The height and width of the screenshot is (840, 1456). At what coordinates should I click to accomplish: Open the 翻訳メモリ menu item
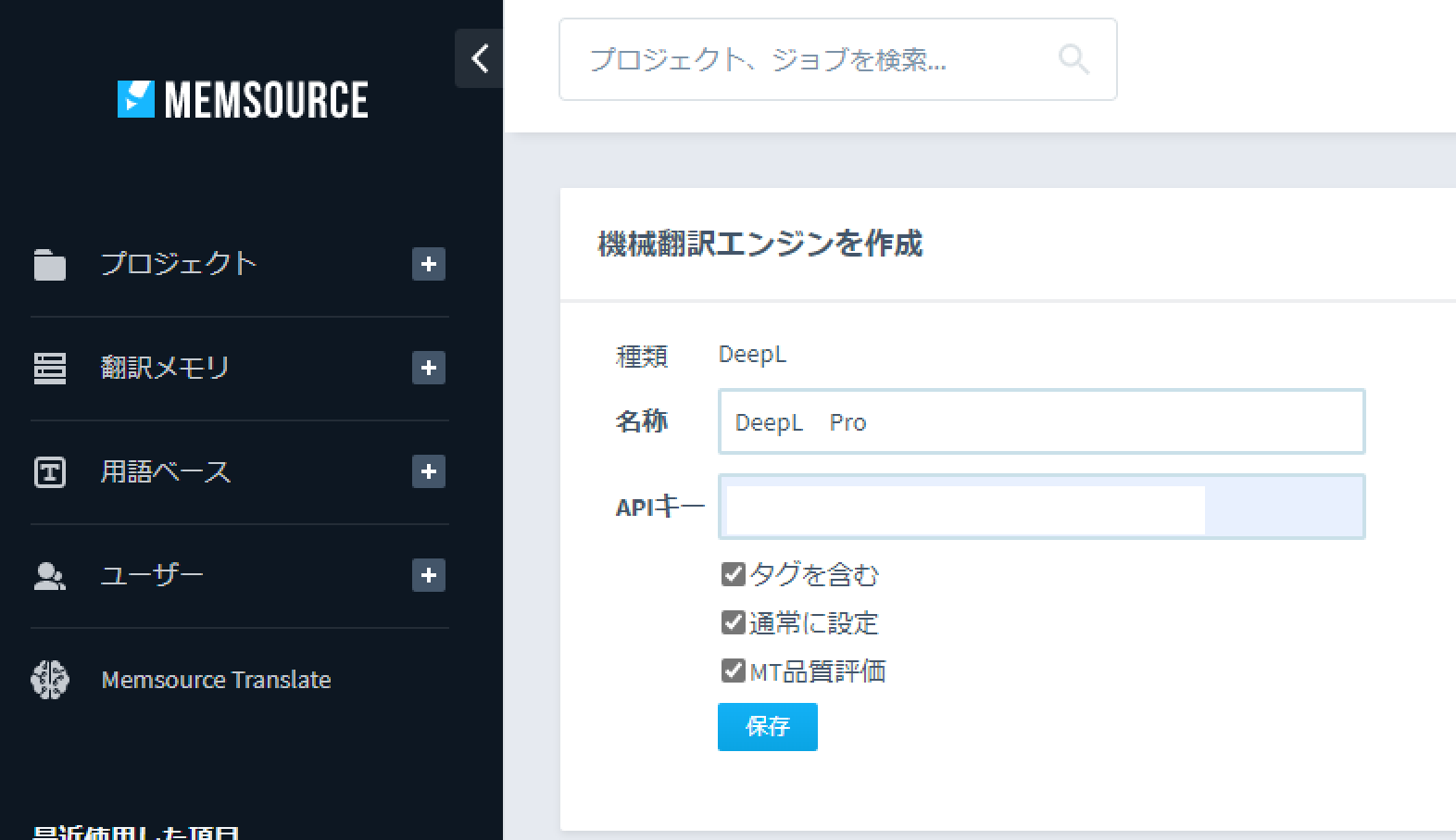click(165, 369)
